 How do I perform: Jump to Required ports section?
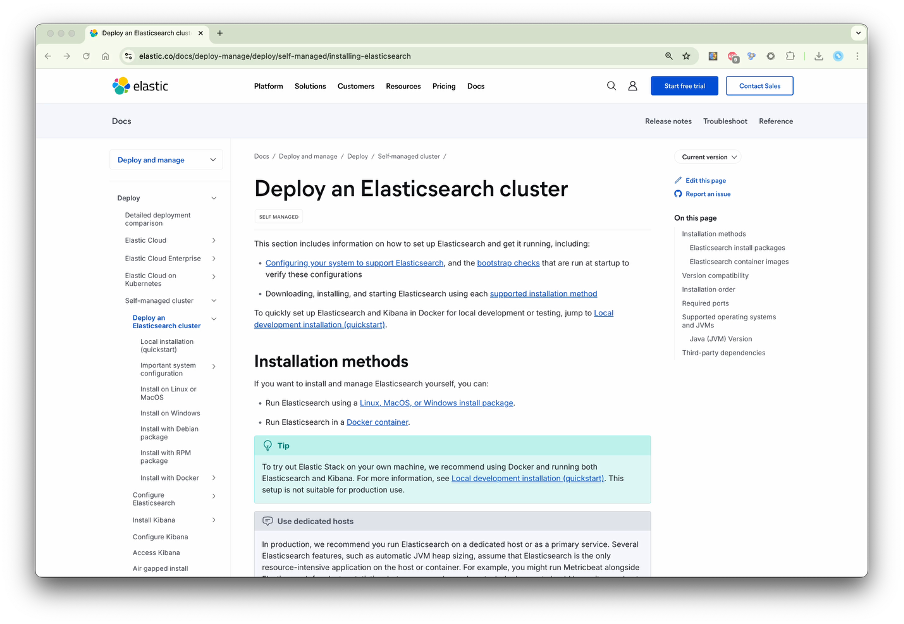click(705, 303)
